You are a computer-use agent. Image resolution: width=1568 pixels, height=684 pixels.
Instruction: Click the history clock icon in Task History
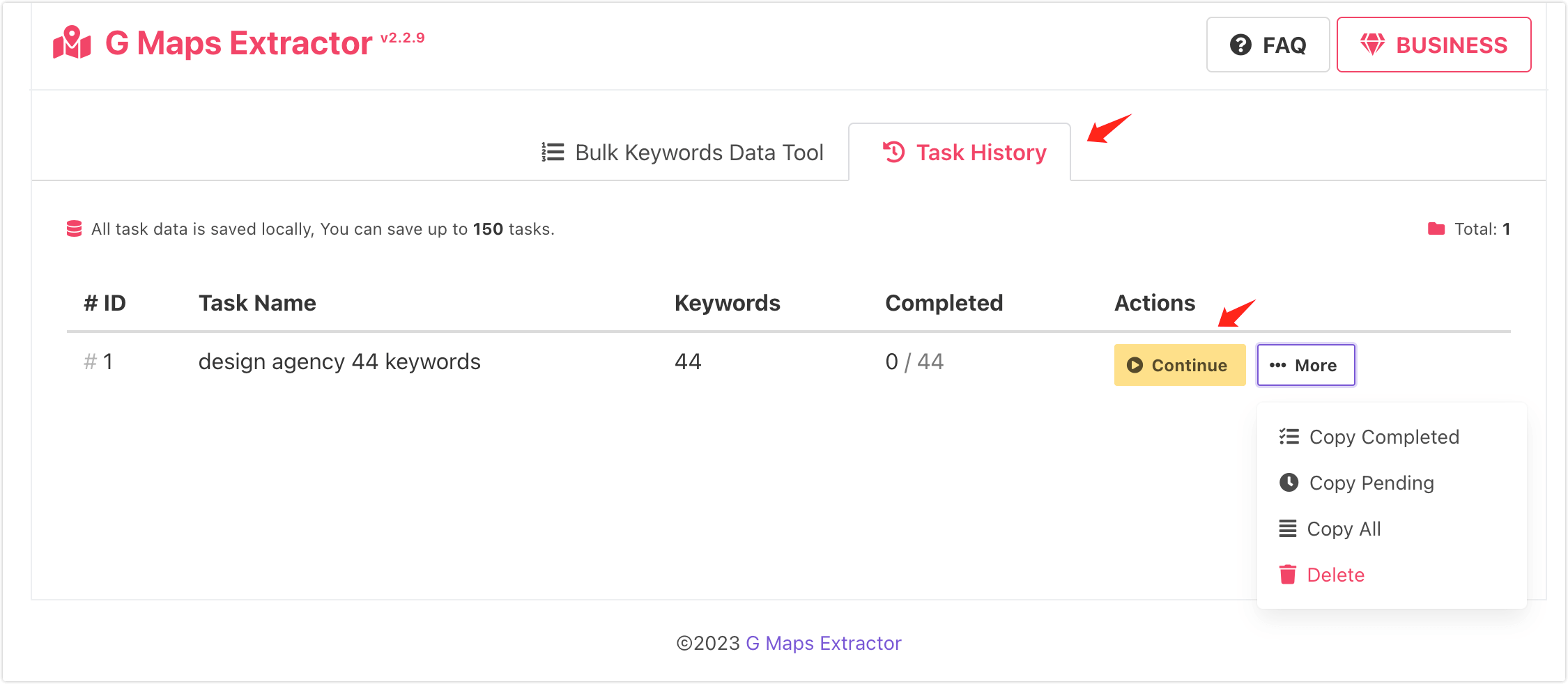[x=894, y=152]
